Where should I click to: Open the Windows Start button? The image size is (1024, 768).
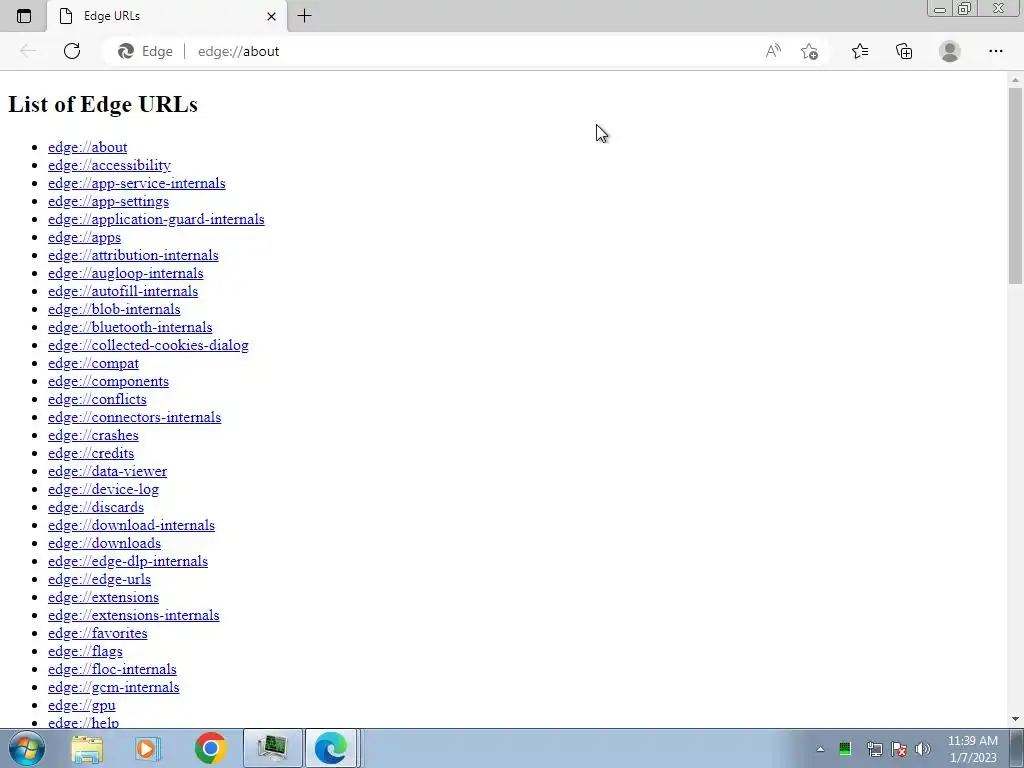point(26,748)
